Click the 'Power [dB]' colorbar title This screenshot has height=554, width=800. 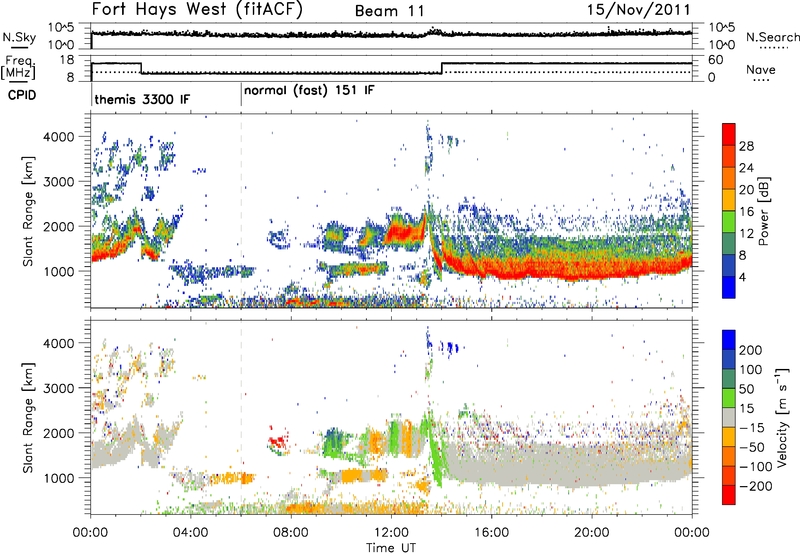tap(763, 211)
